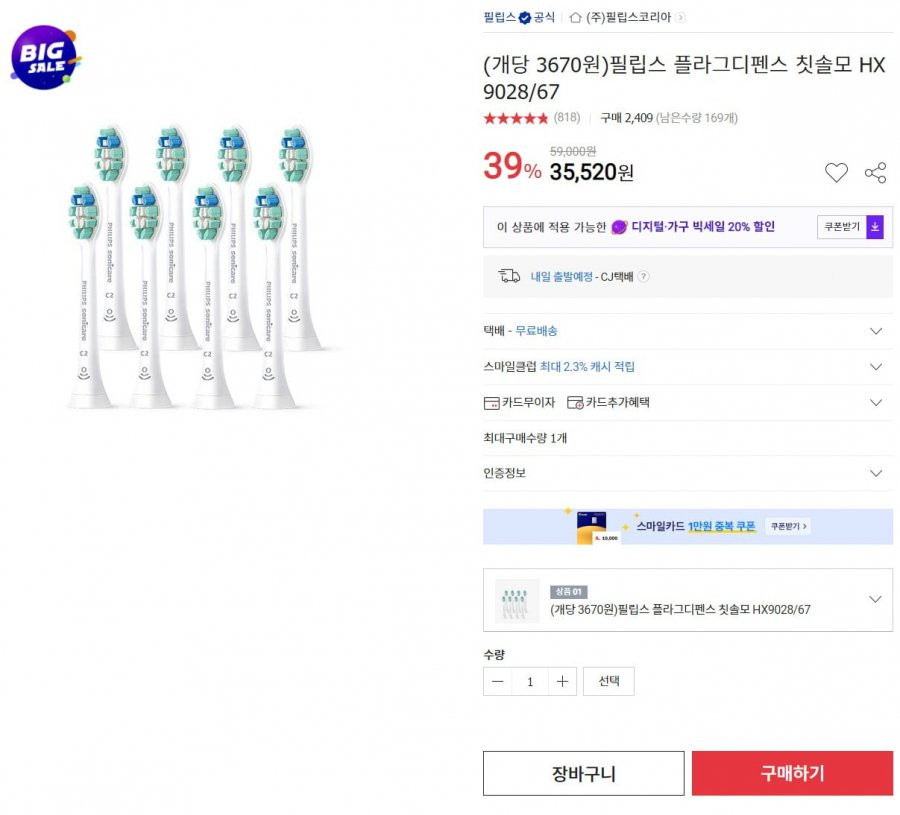Viewport: 900px width, 815px height.
Task: Click the star rating reviews (818)
Action: pos(532,118)
